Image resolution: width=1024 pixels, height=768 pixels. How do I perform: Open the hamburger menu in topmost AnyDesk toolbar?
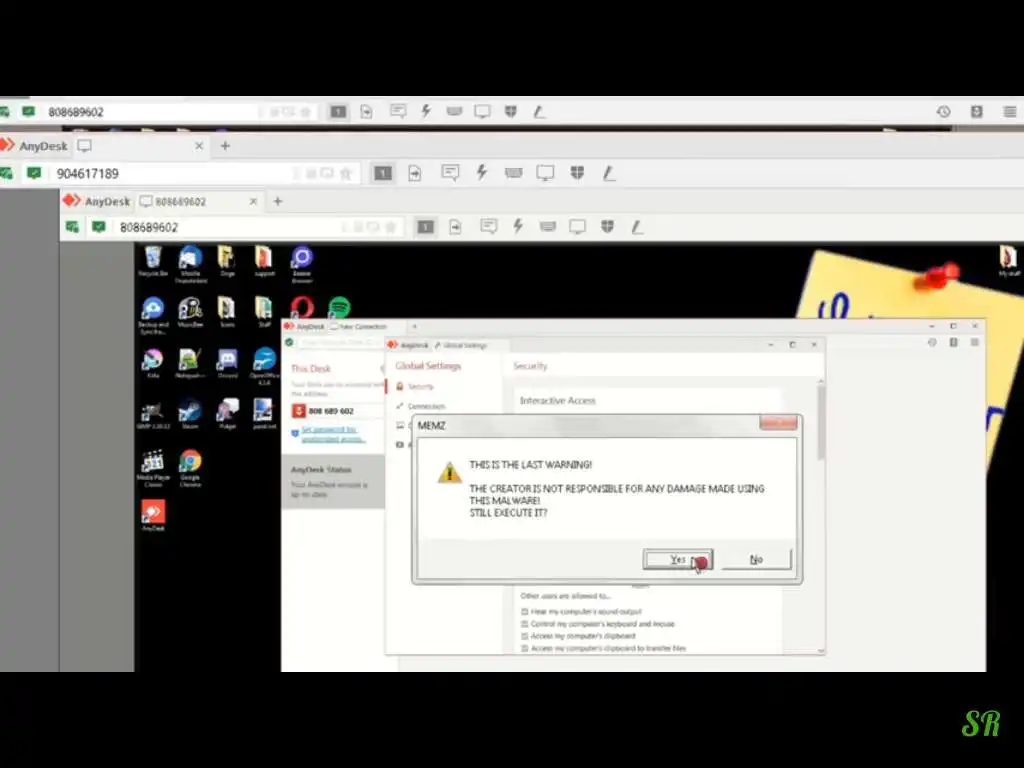(1010, 112)
